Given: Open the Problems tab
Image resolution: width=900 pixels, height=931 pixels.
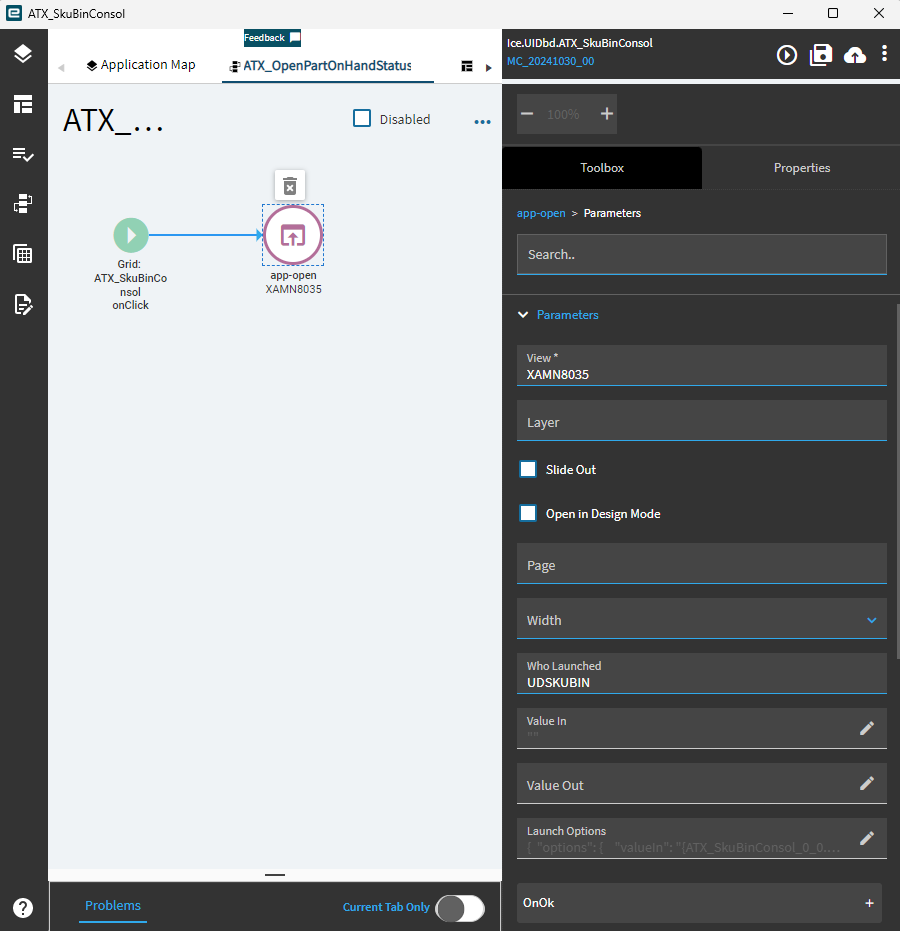Looking at the screenshot, I should pos(113,905).
